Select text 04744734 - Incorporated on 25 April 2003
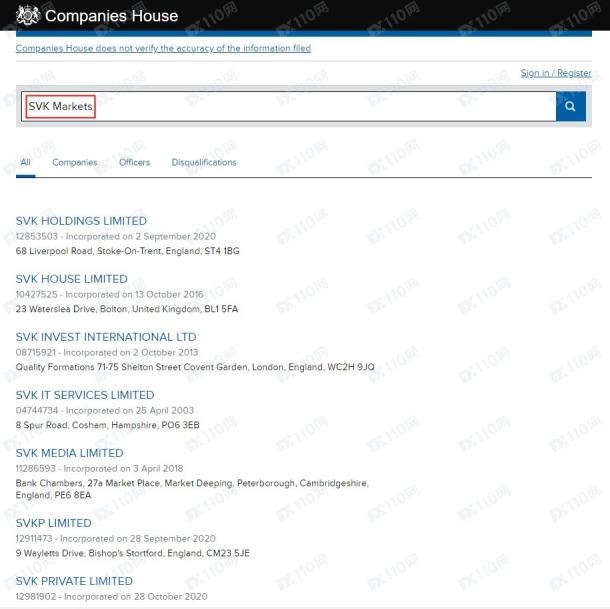Image resolution: width=610 pixels, height=609 pixels. tap(105, 410)
